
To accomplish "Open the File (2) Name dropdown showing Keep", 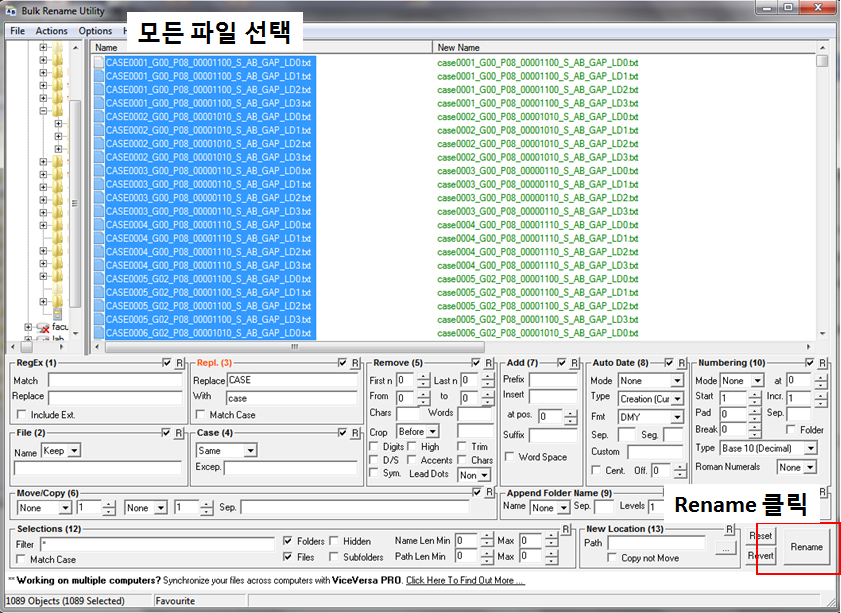I will pyautogui.click(x=61, y=450).
